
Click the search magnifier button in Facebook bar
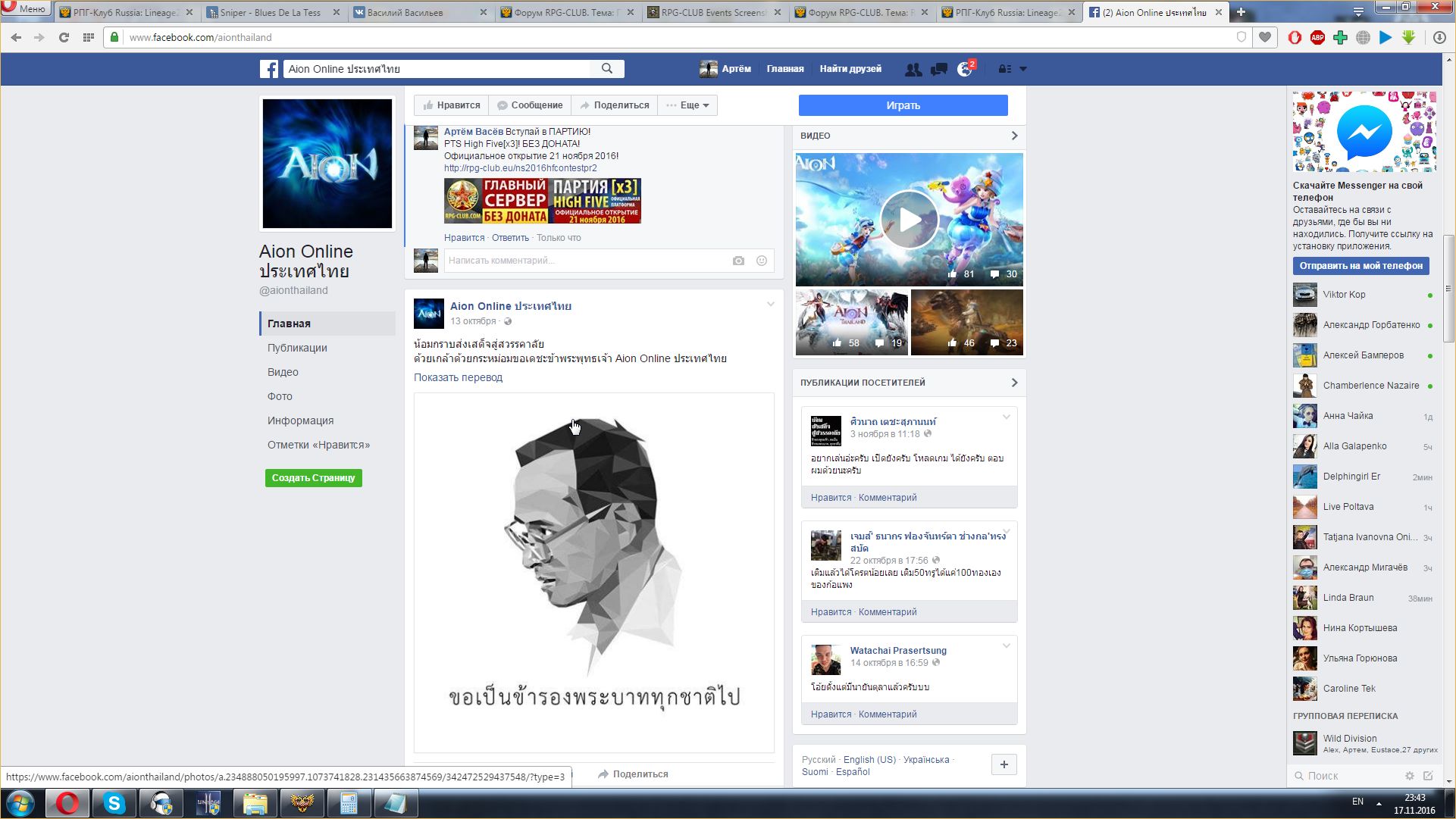[607, 69]
